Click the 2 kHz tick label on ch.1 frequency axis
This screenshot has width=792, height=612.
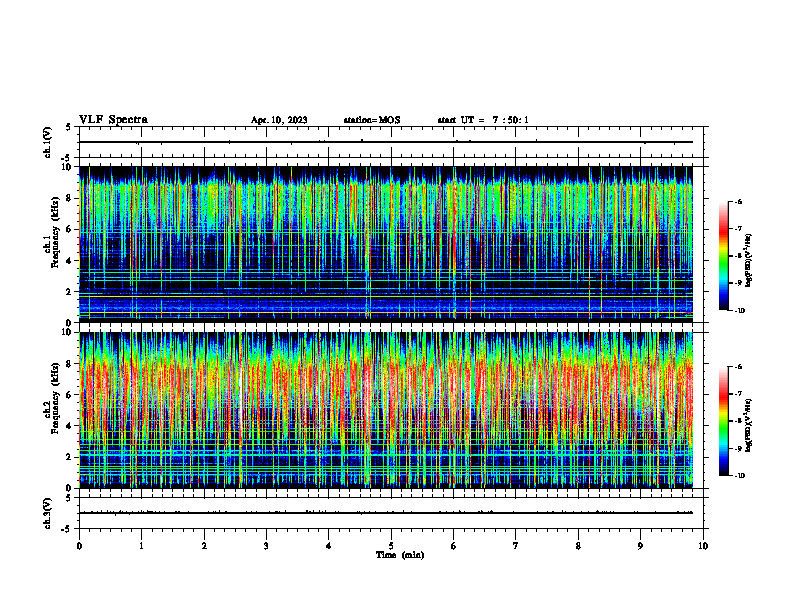tap(69, 292)
